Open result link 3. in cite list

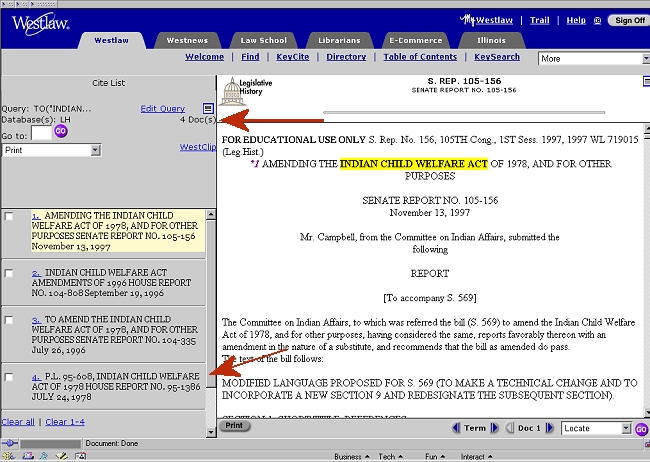click(36, 320)
